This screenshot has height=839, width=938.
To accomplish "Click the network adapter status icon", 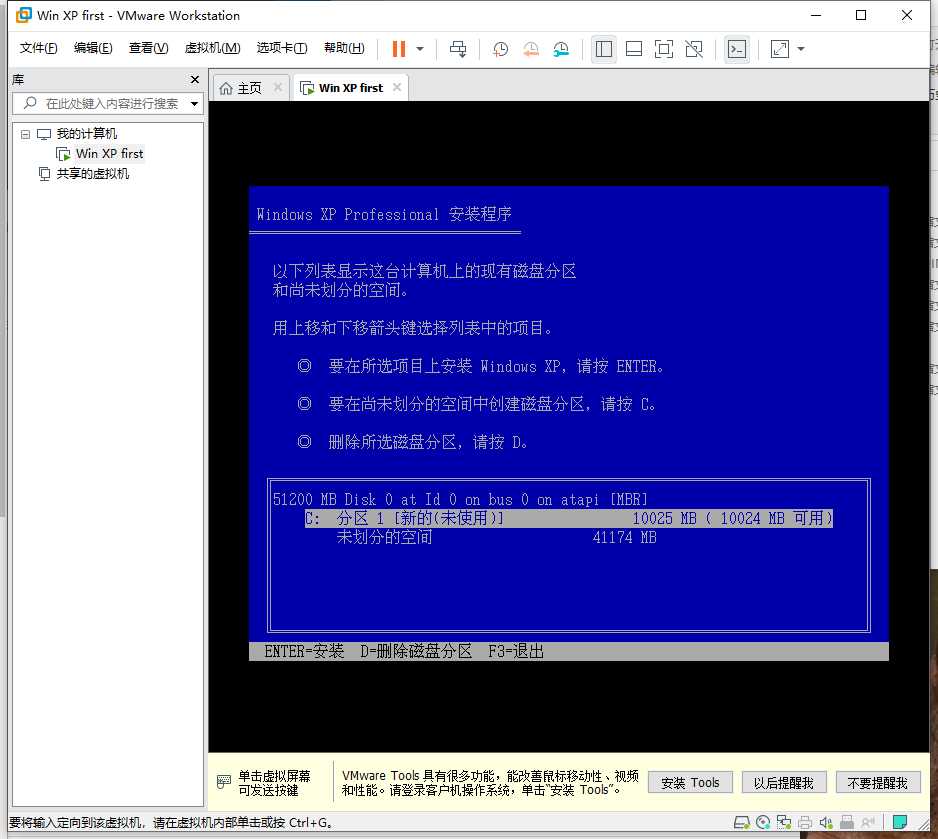I will coord(784,823).
